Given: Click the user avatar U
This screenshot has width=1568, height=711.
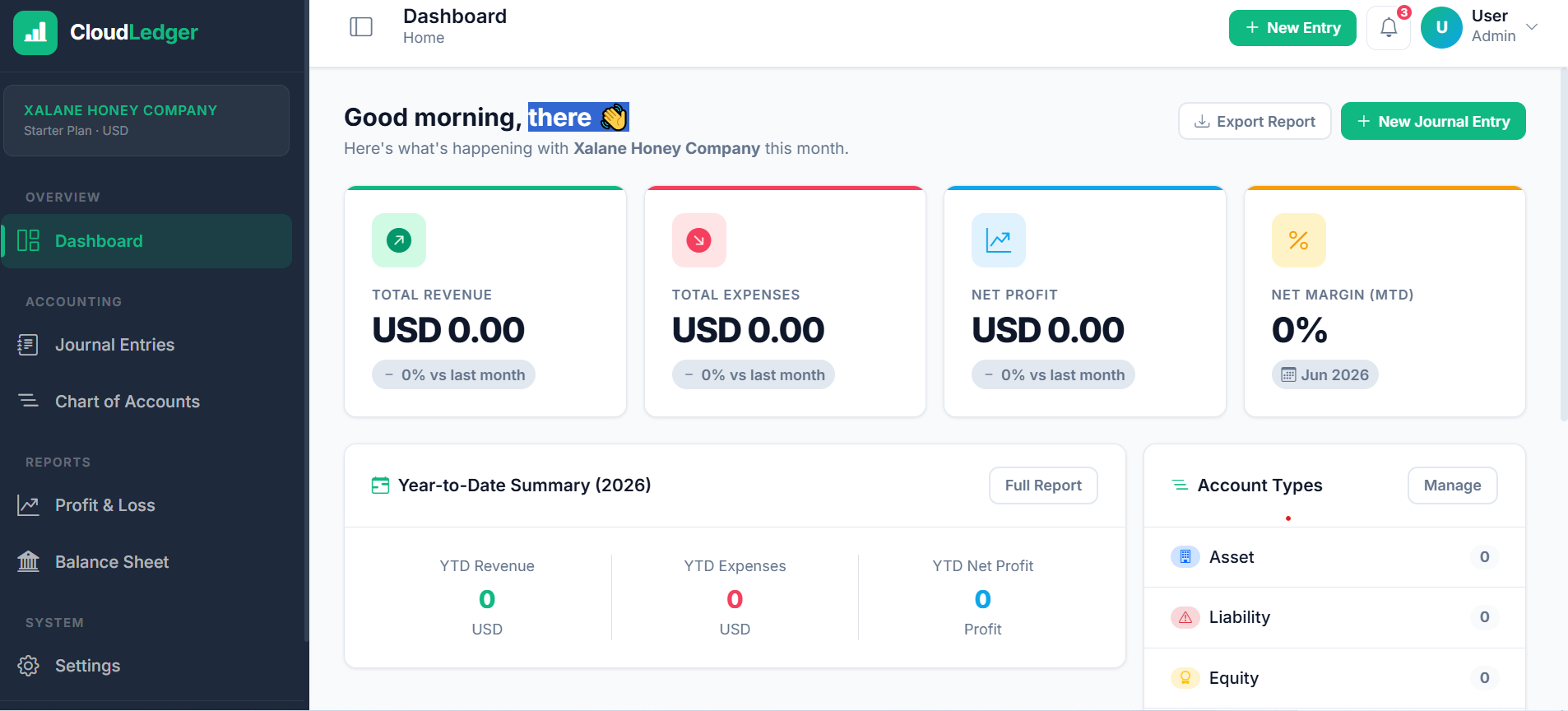Looking at the screenshot, I should point(1441,28).
